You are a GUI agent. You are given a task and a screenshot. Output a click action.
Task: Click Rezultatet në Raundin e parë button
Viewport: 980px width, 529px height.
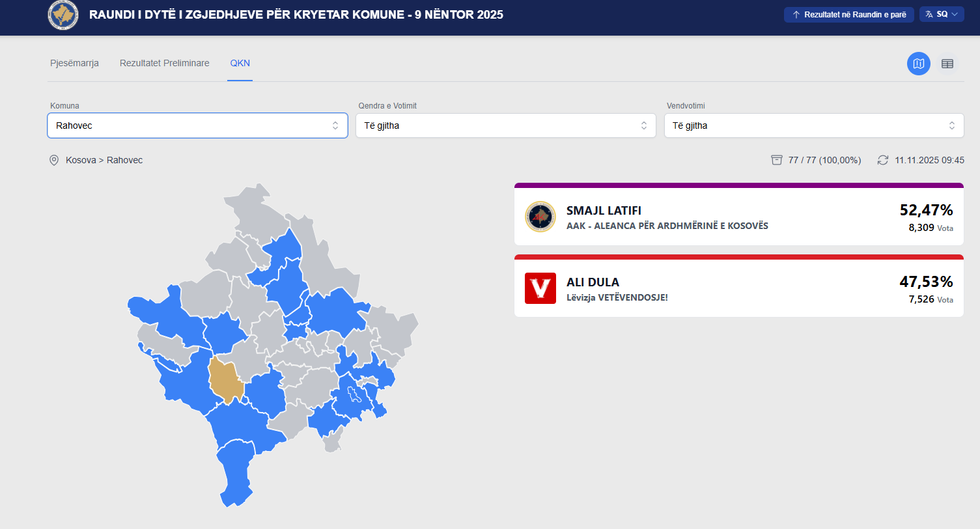click(848, 15)
